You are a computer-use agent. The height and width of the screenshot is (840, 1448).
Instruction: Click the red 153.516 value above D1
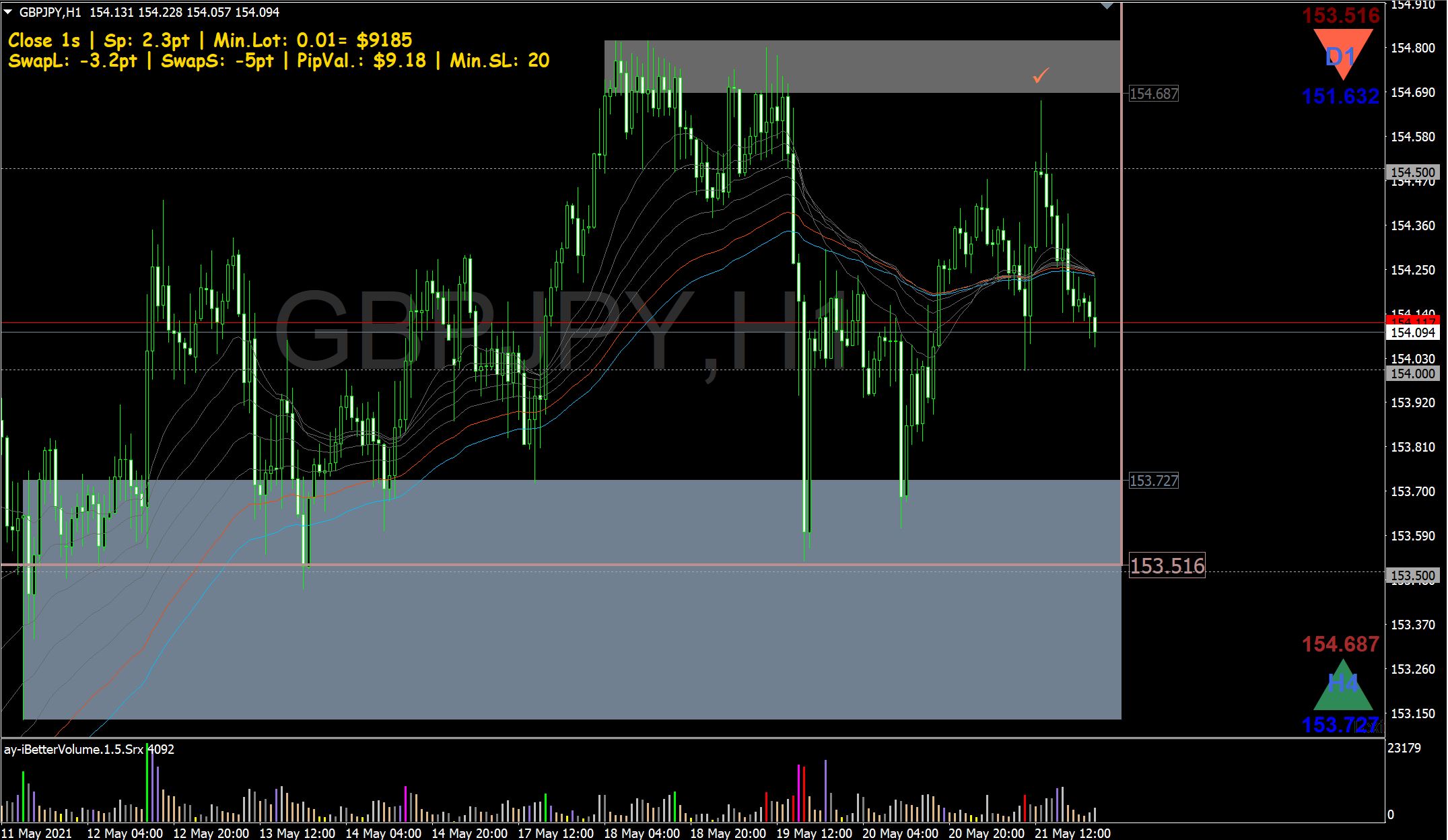1340,15
